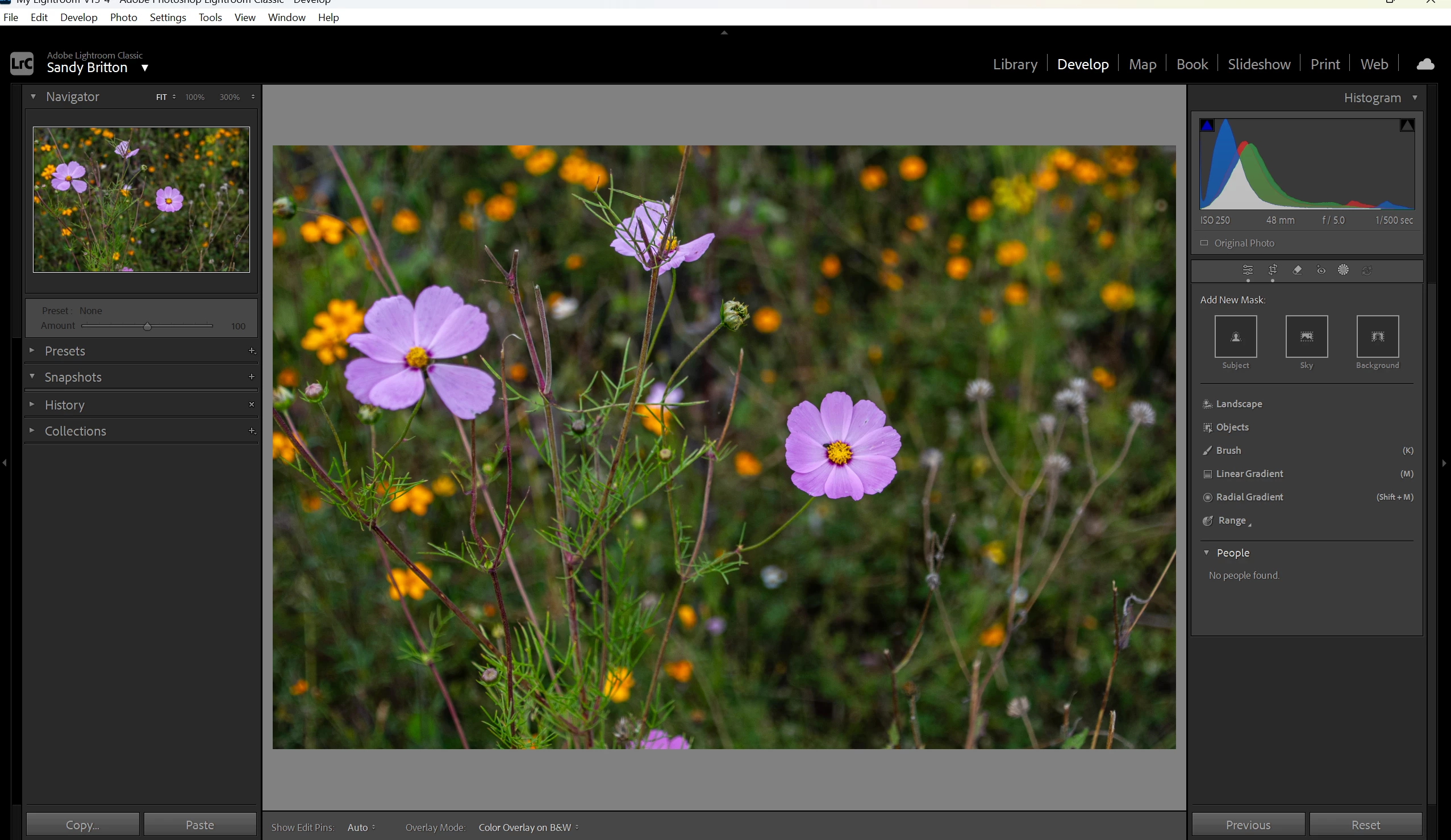Collapse the People section
This screenshot has width=1451, height=840.
point(1206,553)
